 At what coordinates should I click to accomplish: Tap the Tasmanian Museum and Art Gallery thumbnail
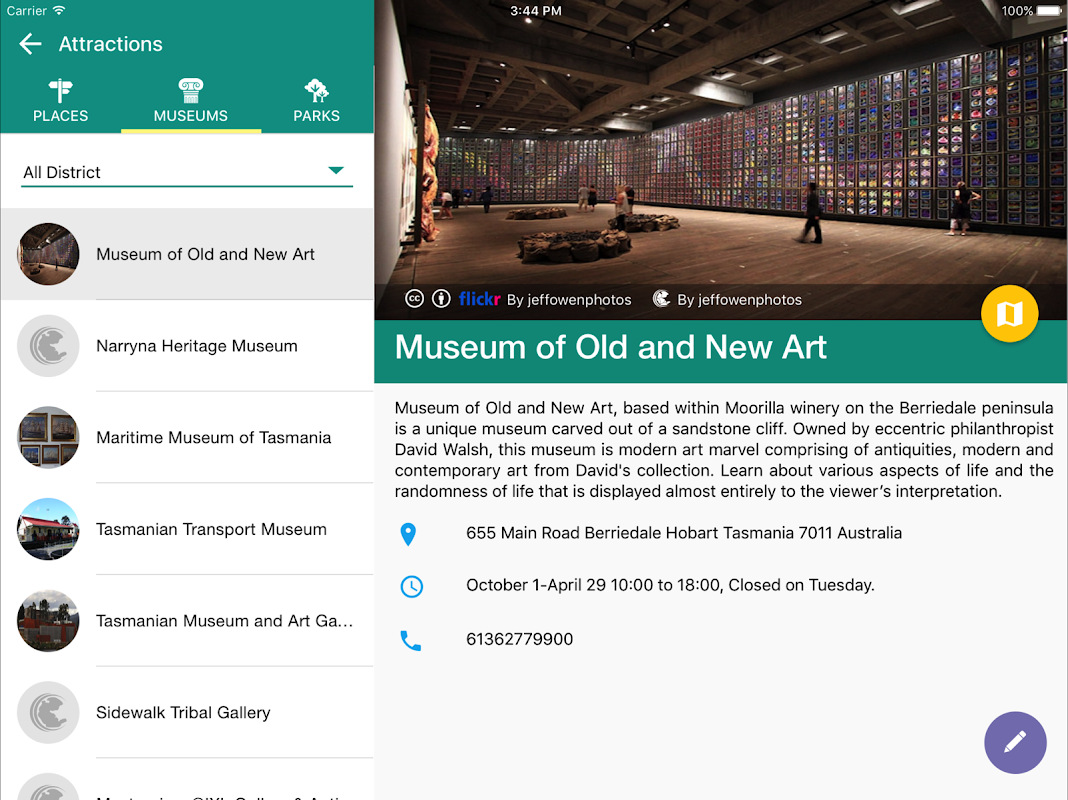48,621
